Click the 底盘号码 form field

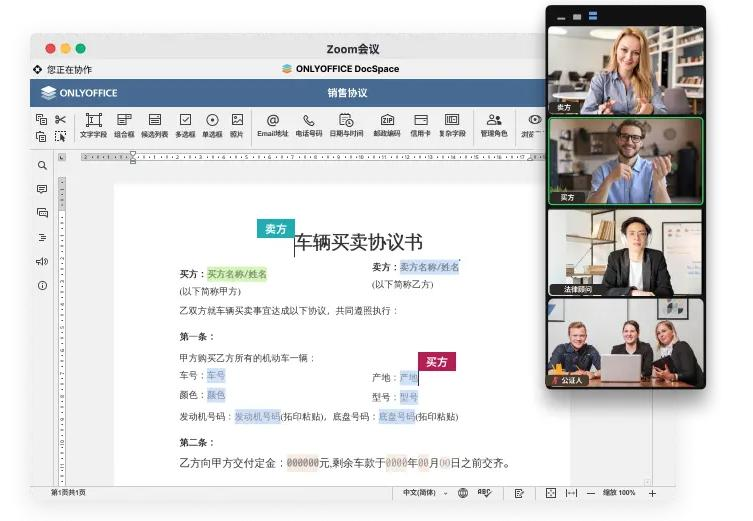coord(397,417)
